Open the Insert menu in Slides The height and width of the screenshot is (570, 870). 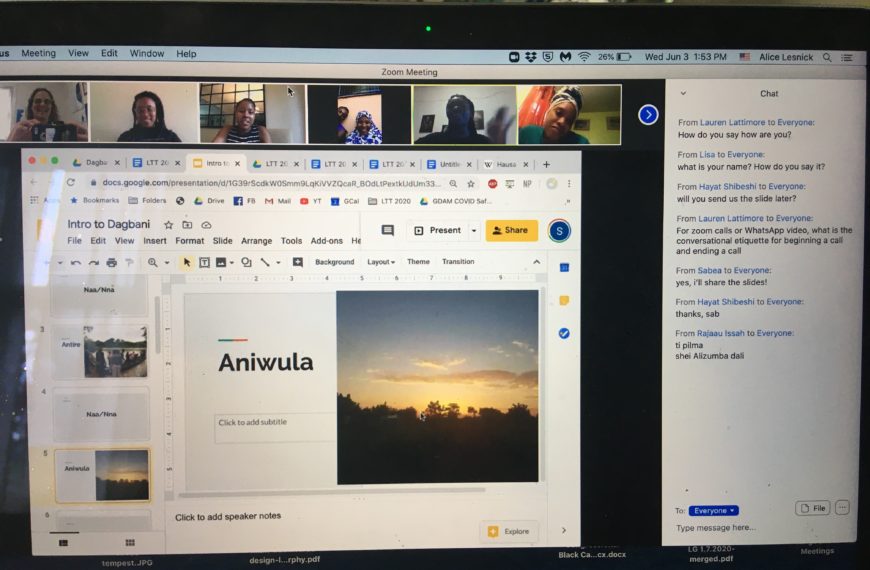pos(155,241)
